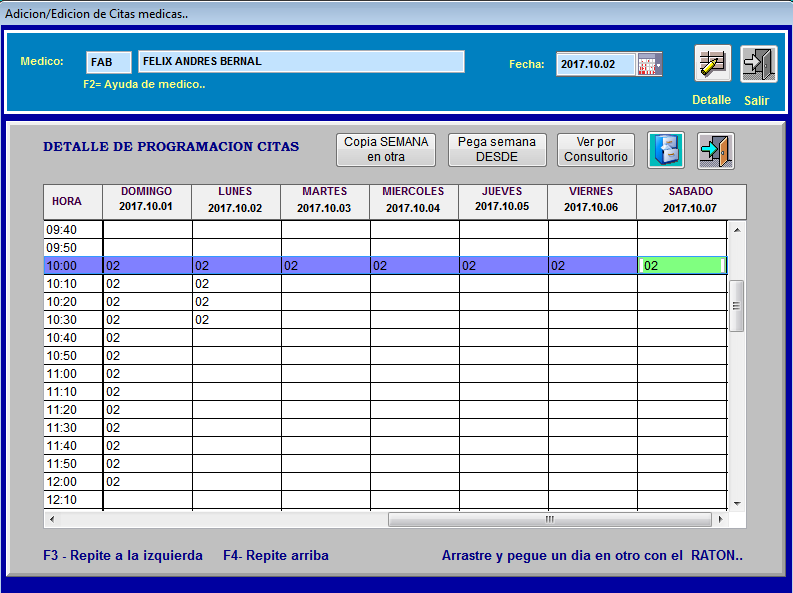This screenshot has height=593, width=793.
Task: Click the VIERNES cell at 10:00
Action: pos(593,266)
